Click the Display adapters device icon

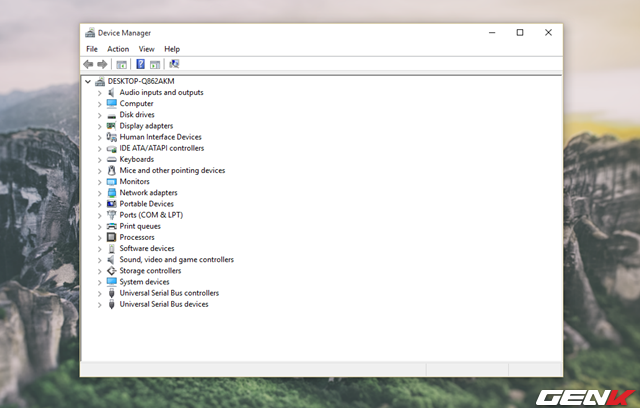[x=112, y=126]
